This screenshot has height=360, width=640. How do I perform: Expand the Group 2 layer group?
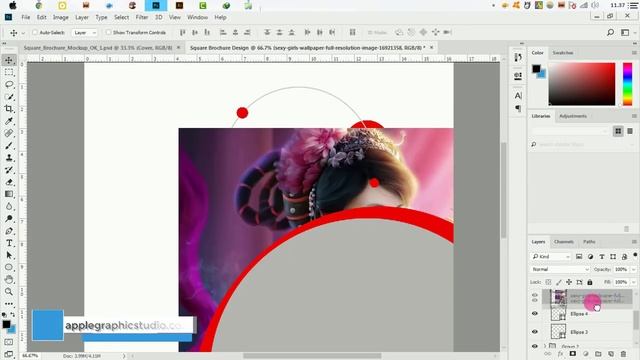coord(545,346)
